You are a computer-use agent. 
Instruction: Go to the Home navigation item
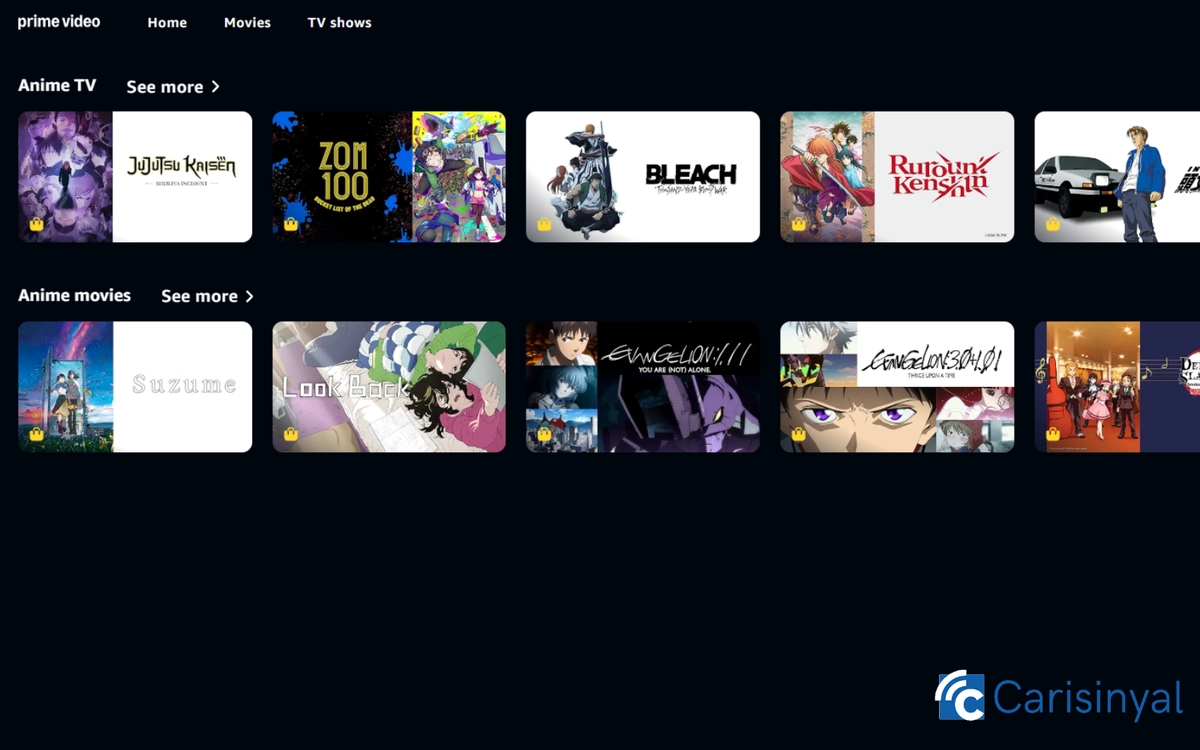click(x=167, y=22)
